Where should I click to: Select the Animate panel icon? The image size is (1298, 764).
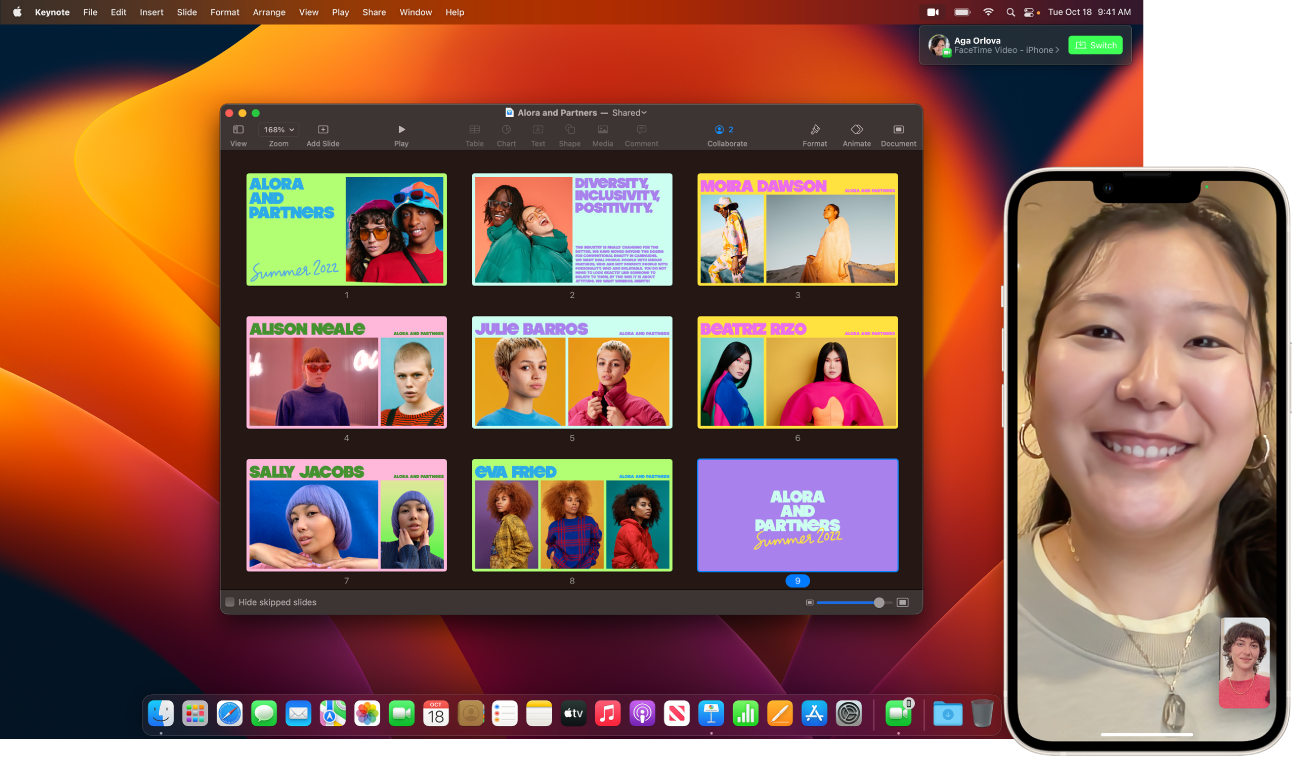pos(856,131)
